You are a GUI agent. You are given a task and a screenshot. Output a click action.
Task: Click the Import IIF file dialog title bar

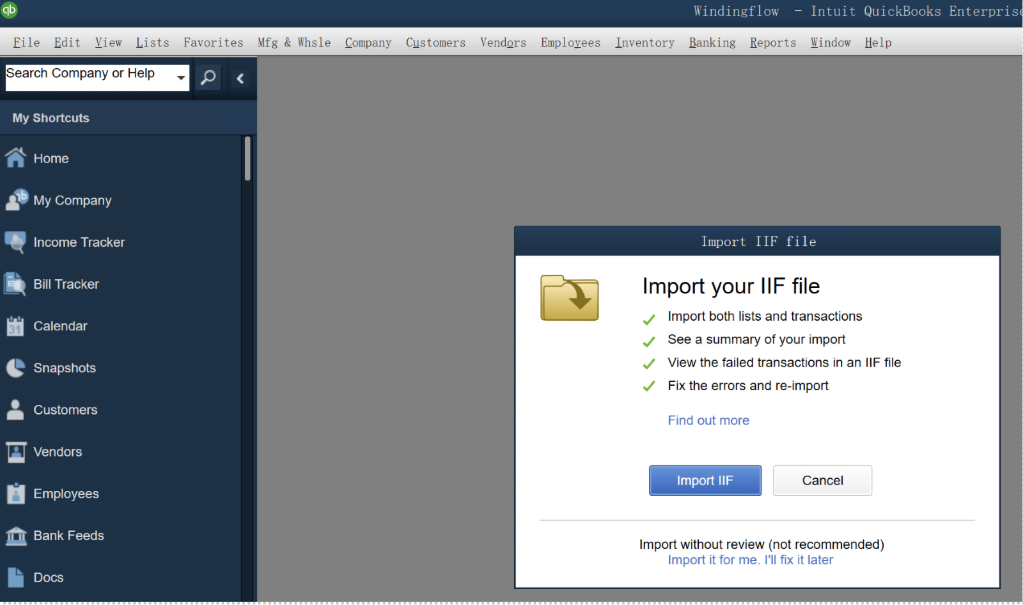click(x=757, y=241)
